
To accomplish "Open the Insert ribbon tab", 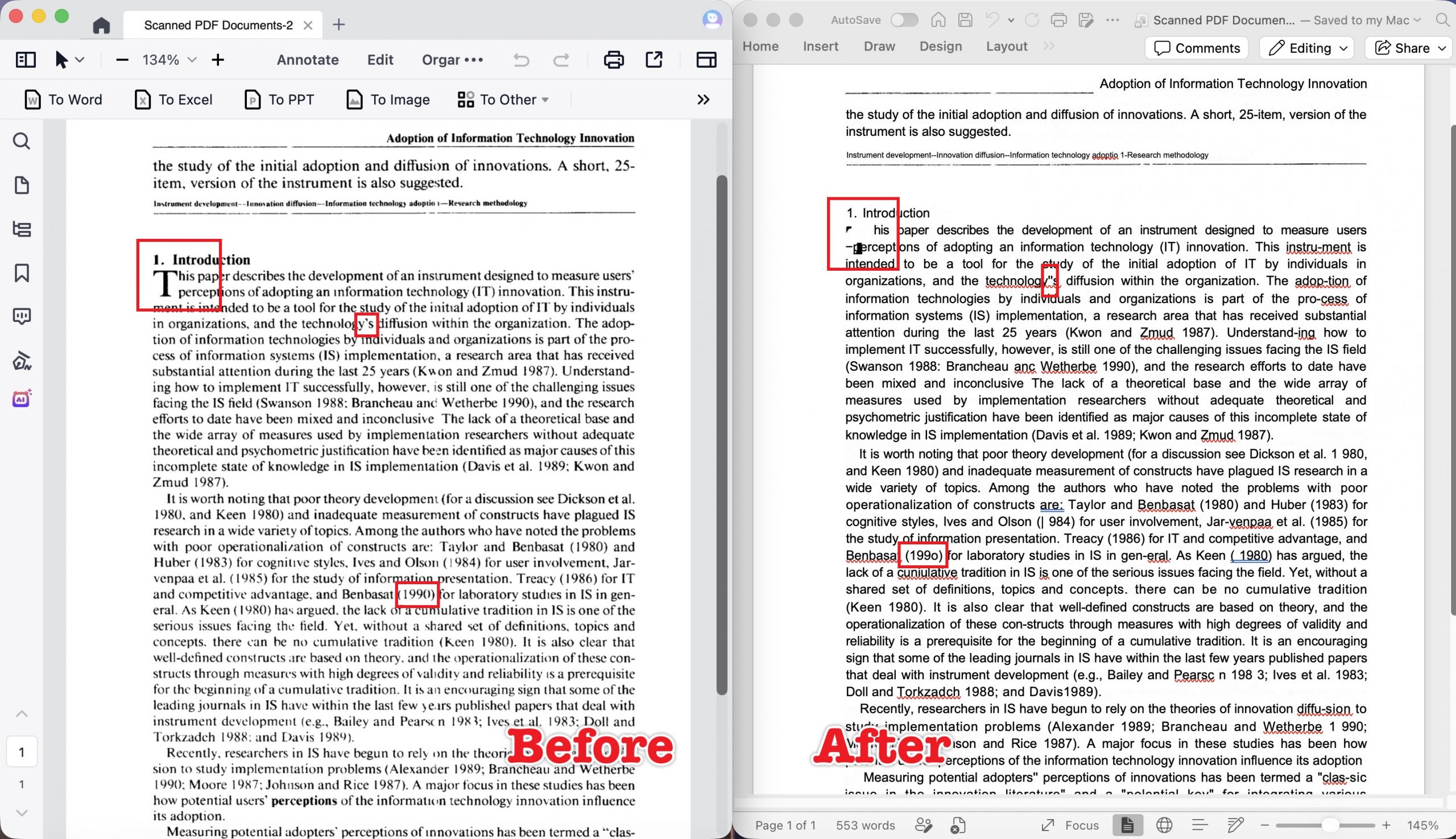I will coord(821,46).
